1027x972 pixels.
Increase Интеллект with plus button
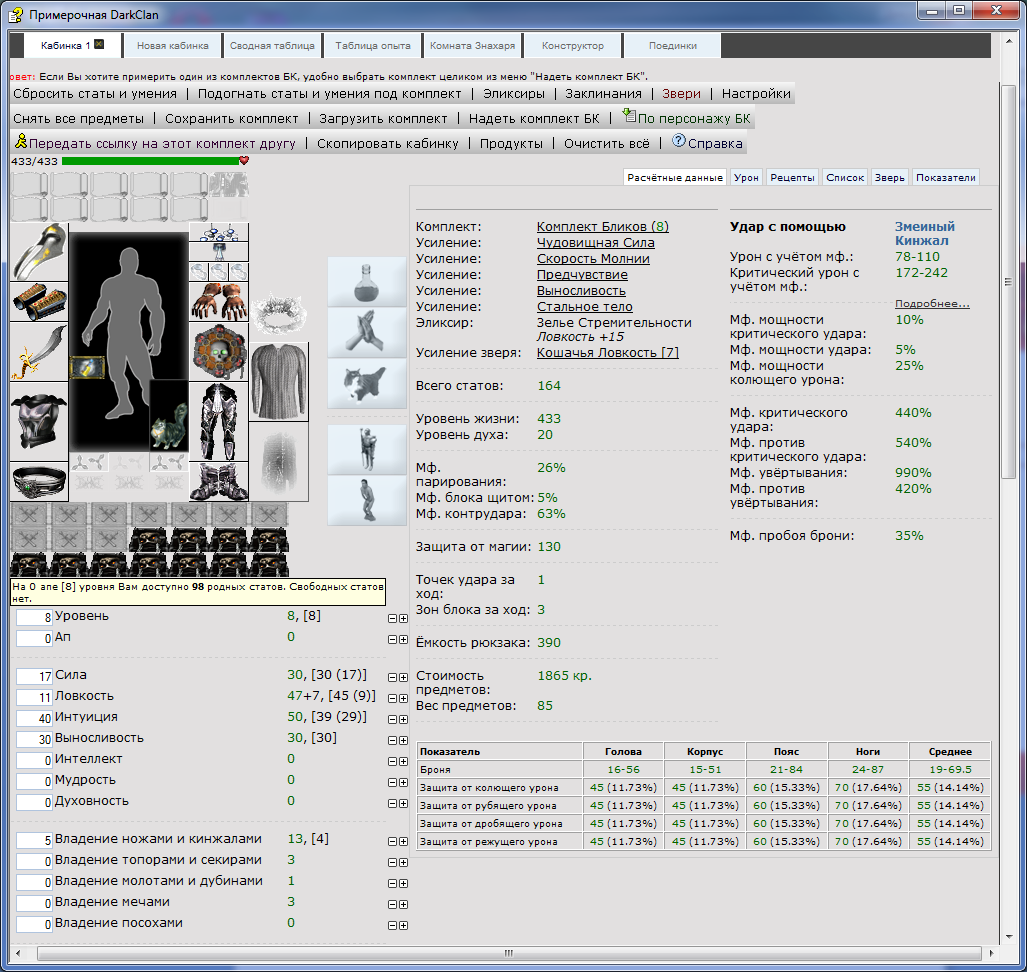coord(403,761)
